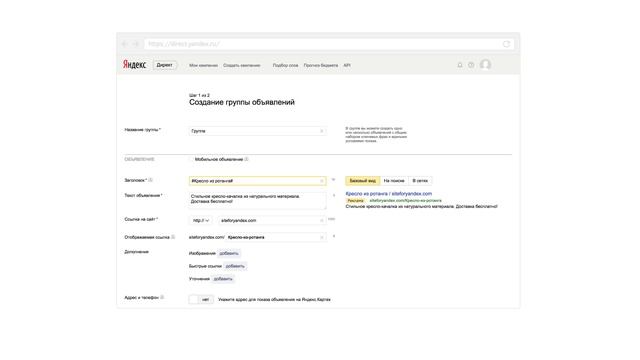This screenshot has width=640, height=360.
Task: Reload the page with the refresh icon
Action: tap(506, 44)
